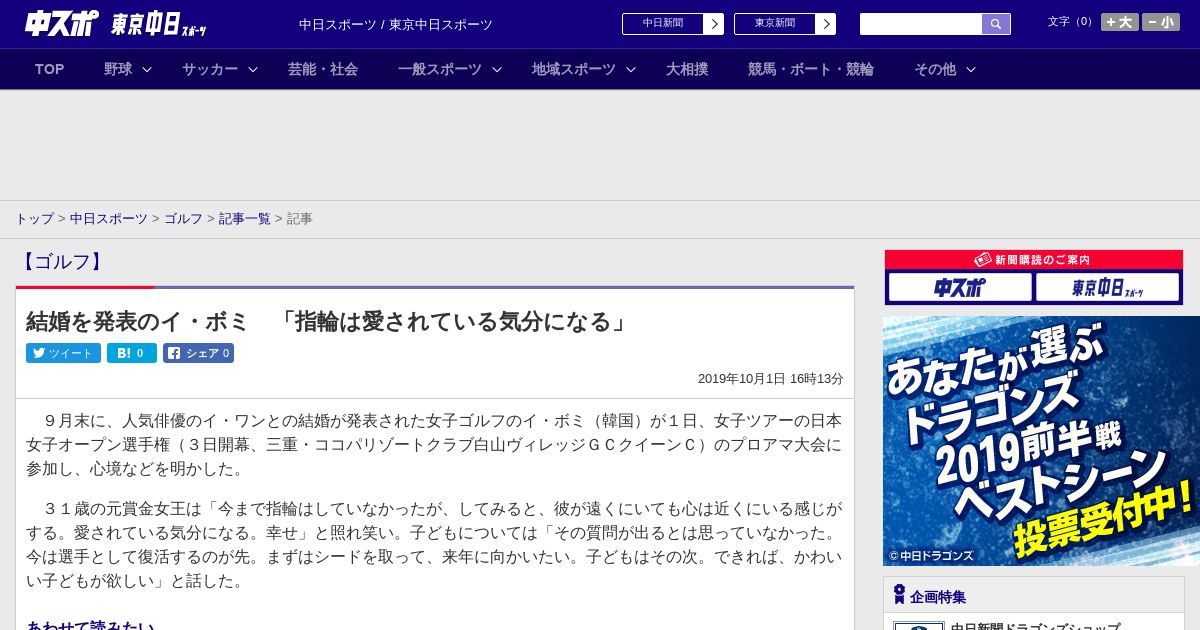Follow the トップ breadcrumb link
The image size is (1200, 630).
(34, 218)
